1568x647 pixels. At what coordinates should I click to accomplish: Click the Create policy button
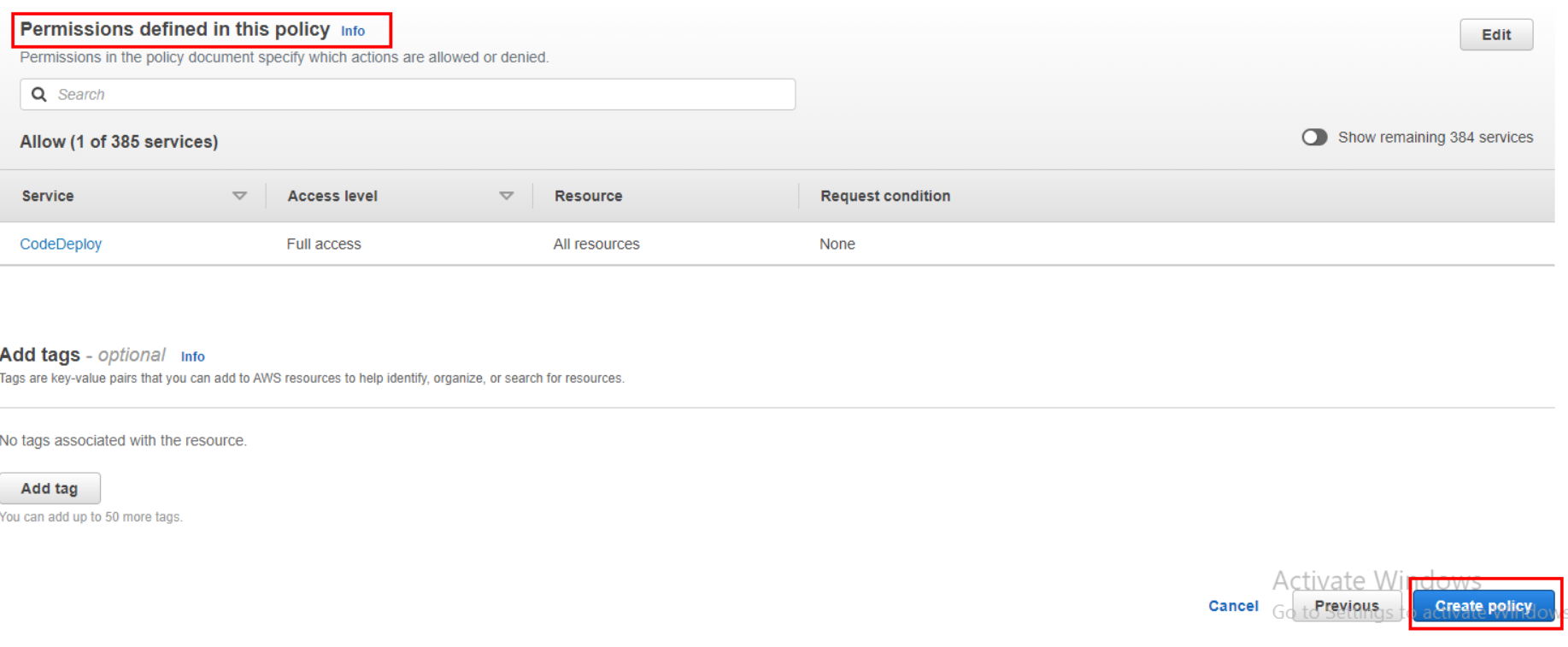click(1483, 606)
